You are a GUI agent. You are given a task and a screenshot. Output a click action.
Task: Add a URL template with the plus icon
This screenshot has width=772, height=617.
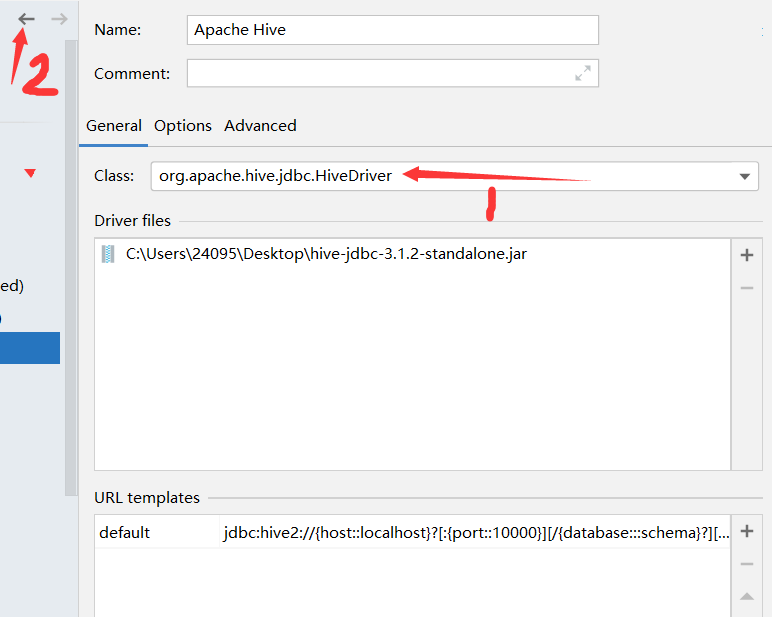pyautogui.click(x=747, y=531)
